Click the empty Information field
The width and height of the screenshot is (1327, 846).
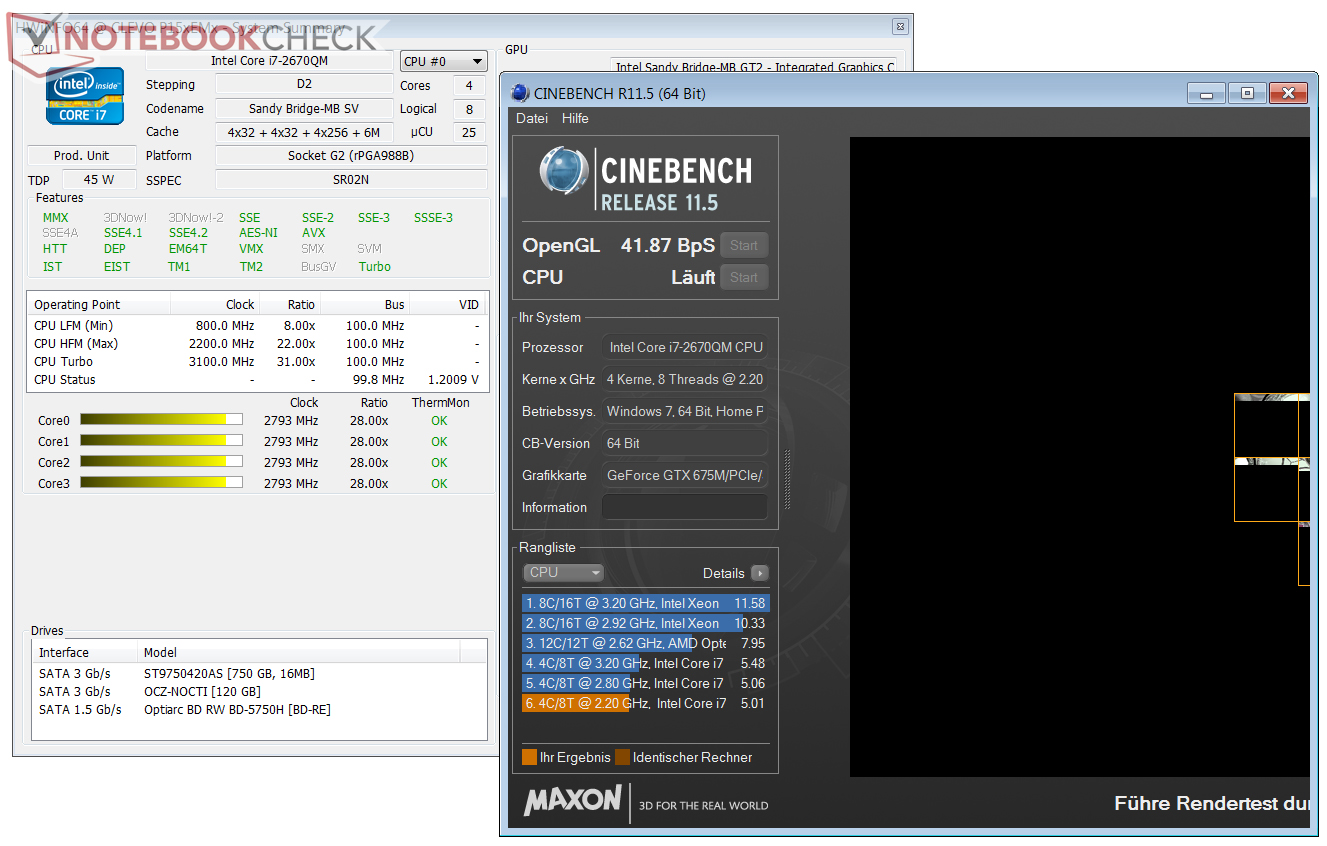click(684, 507)
